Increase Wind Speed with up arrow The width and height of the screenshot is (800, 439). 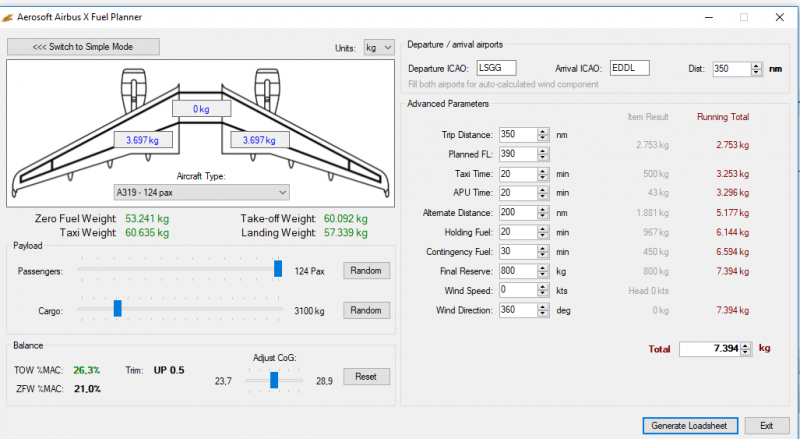pos(543,287)
